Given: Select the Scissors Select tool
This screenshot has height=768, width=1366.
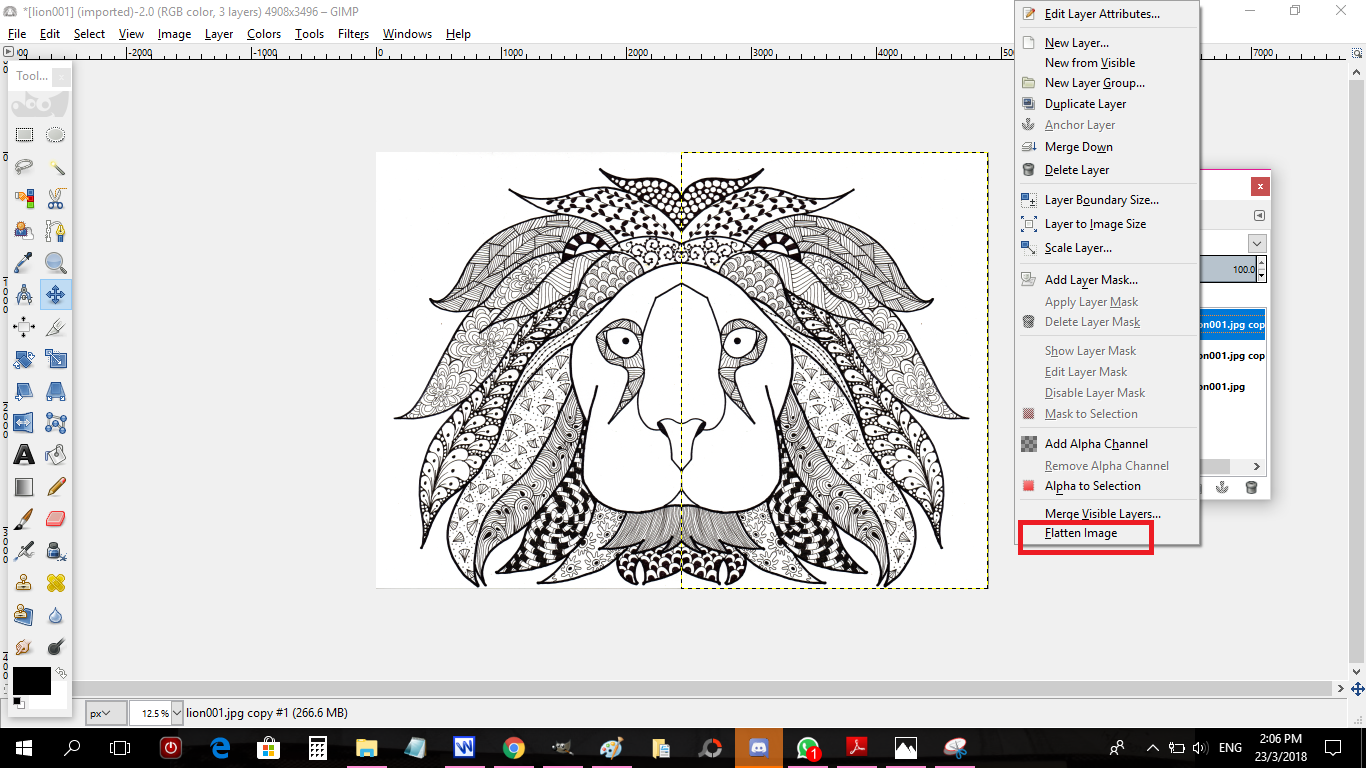Looking at the screenshot, I should click(x=56, y=199).
